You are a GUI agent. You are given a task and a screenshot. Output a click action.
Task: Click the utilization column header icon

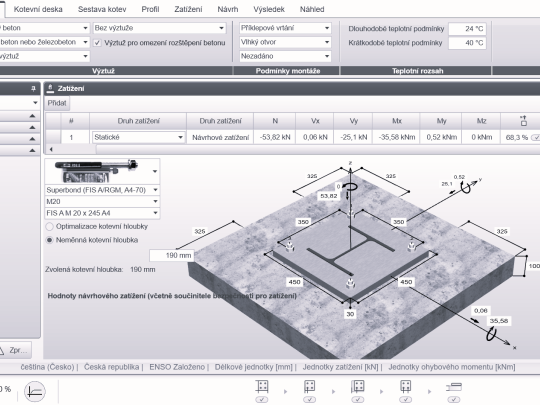(x=523, y=121)
